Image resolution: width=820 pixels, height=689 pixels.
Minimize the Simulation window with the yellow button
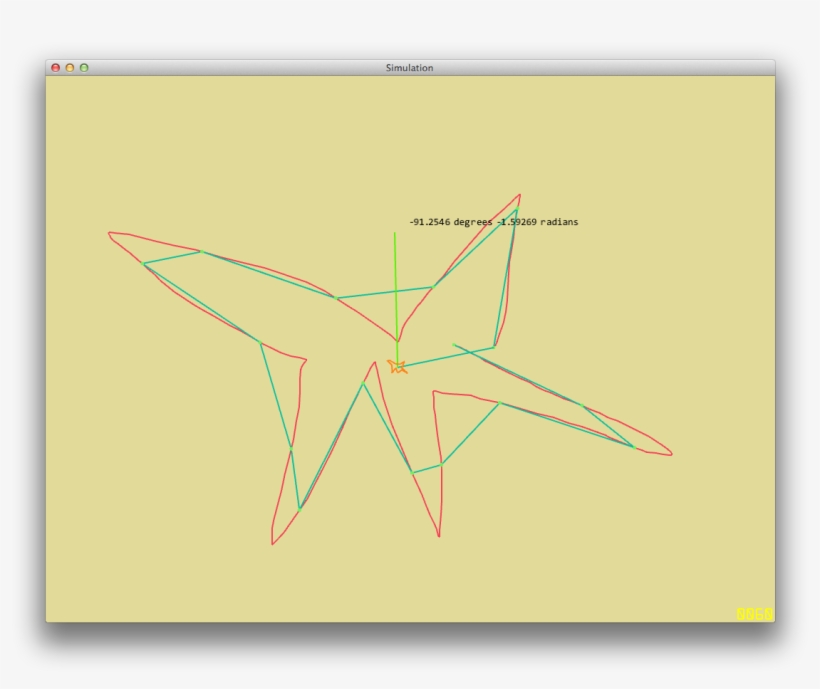point(70,68)
